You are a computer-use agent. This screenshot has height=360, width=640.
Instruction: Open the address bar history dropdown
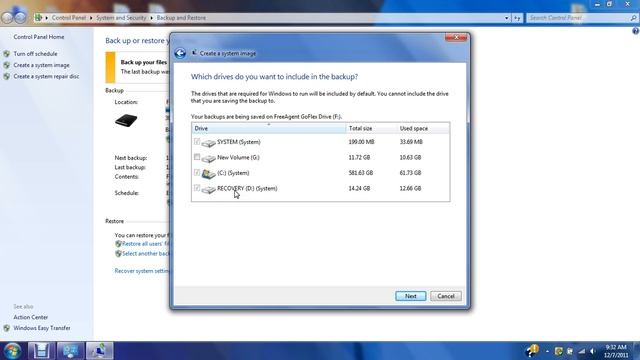tap(507, 18)
